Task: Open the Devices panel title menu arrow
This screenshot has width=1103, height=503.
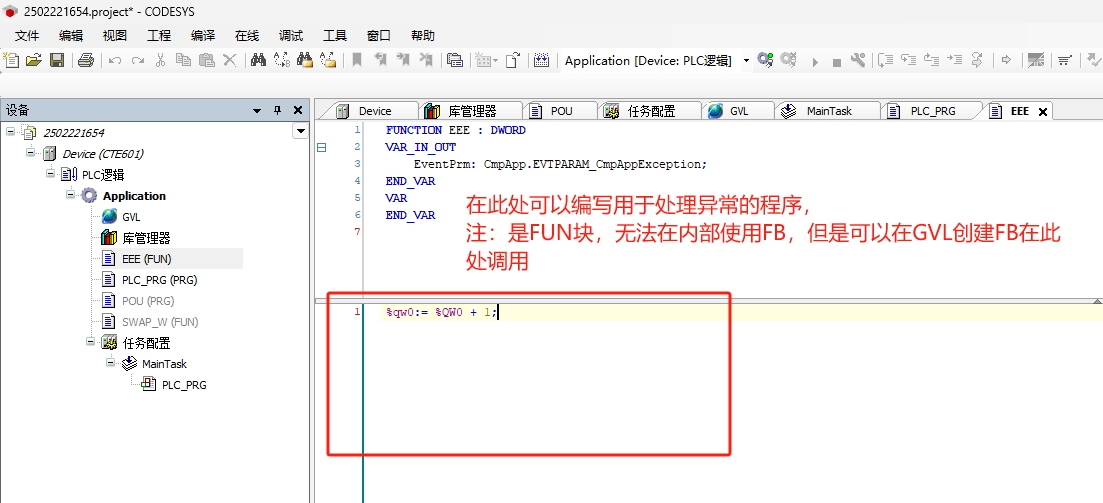Action: 257,110
